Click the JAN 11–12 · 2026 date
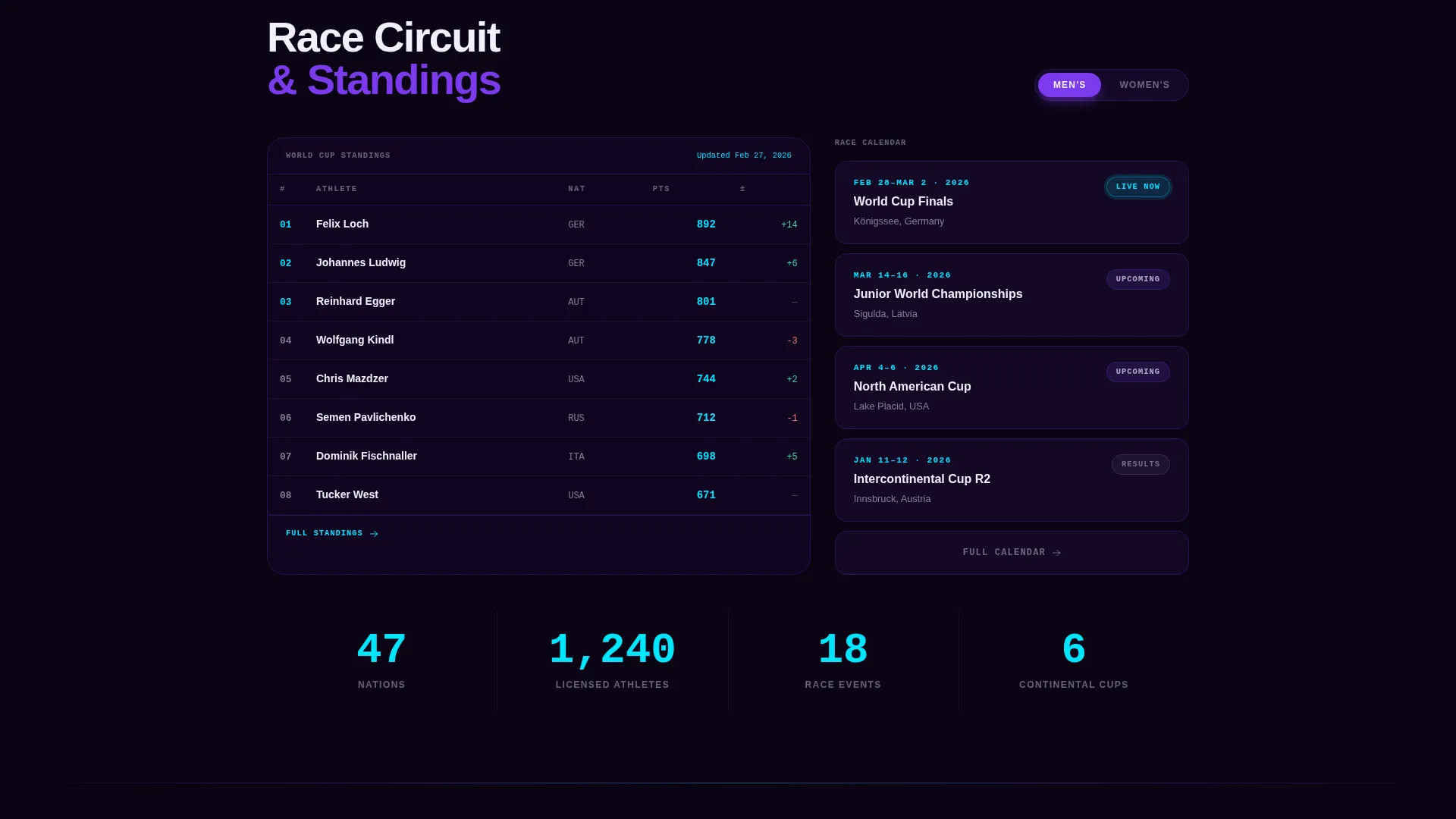 click(x=902, y=460)
